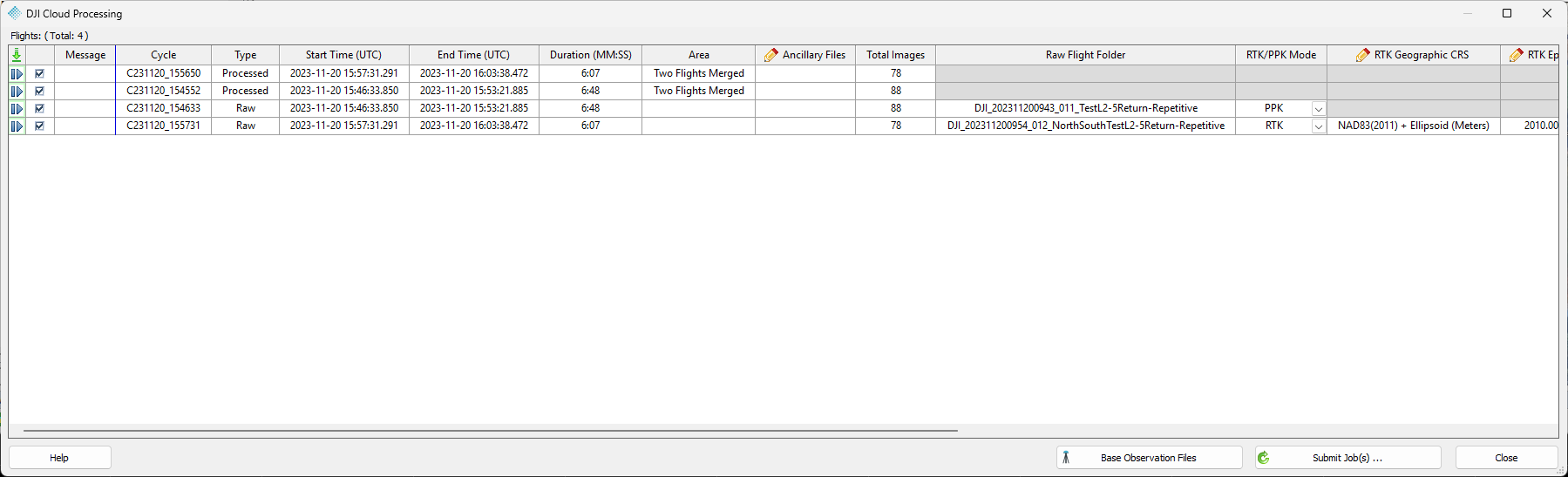Image resolution: width=1568 pixels, height=477 pixels.
Task: Click Type Raw for C231120_154633
Action: coord(246,108)
